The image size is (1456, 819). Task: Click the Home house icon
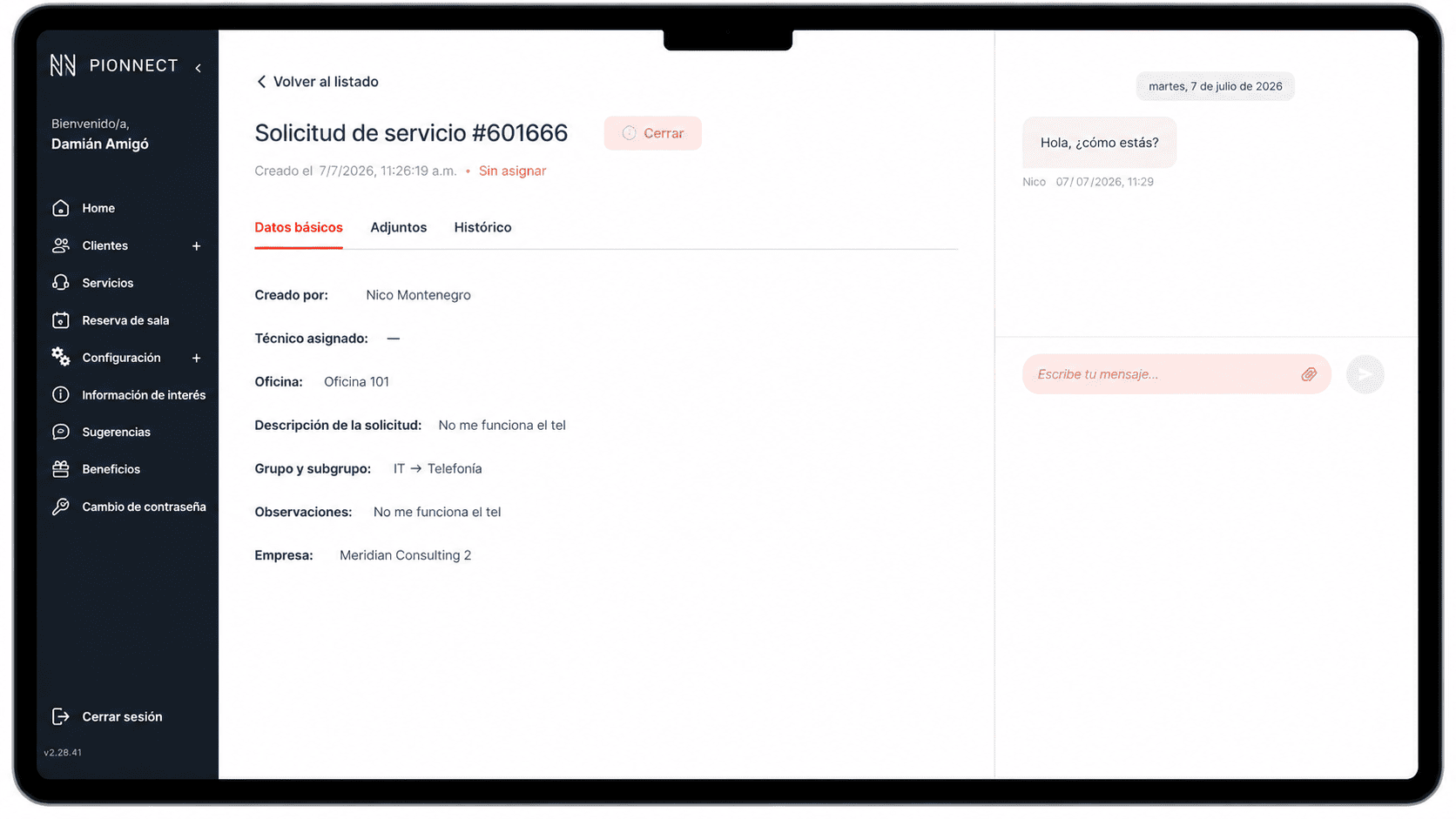(60, 208)
